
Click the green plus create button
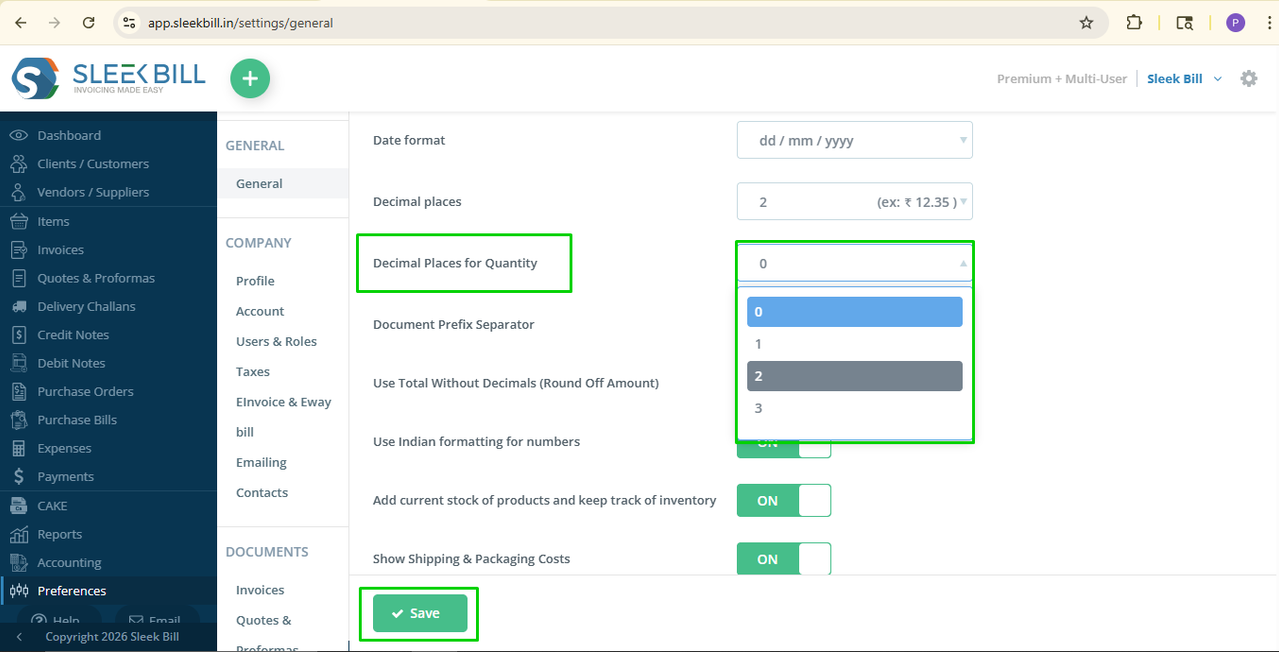click(x=250, y=79)
